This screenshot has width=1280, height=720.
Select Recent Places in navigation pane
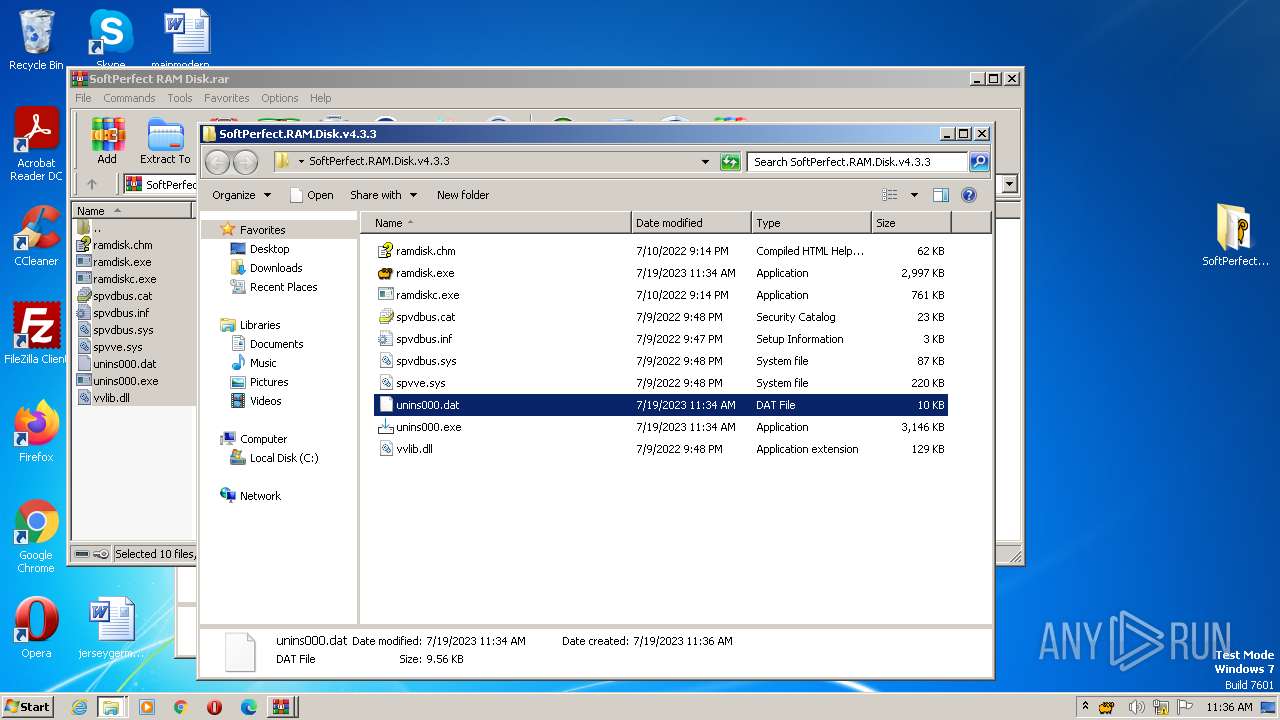[283, 287]
